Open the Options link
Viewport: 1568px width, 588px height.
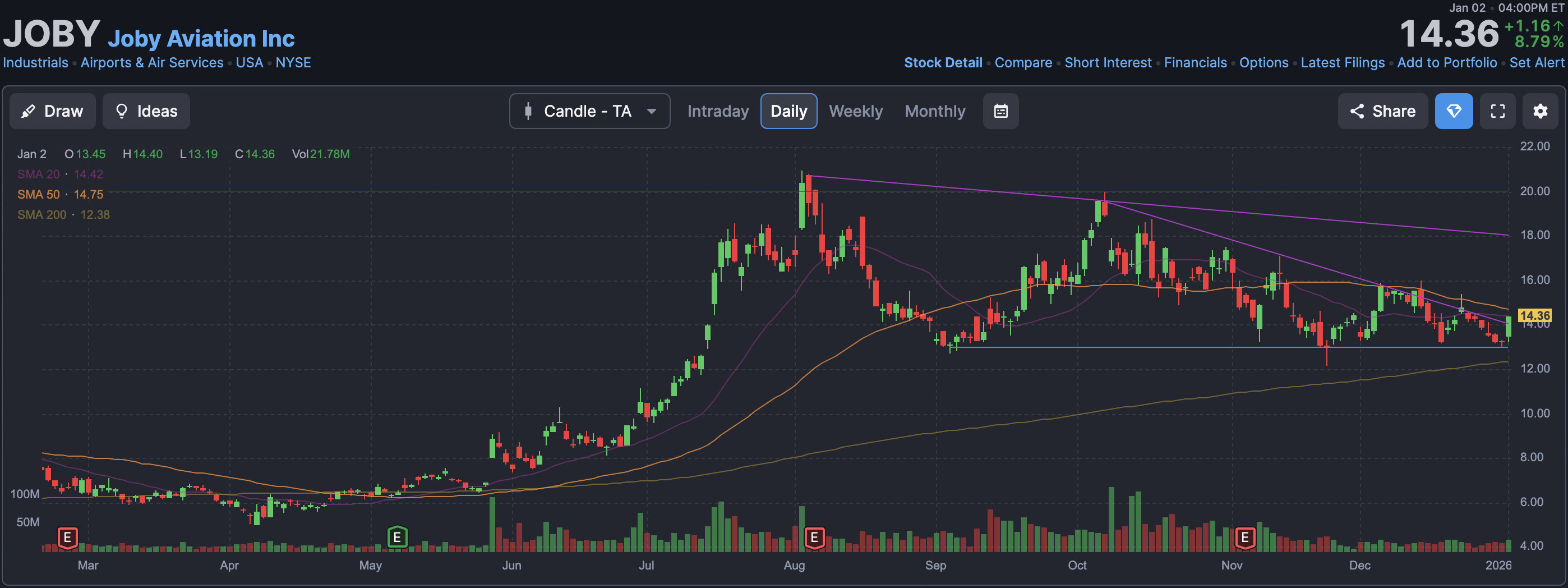pyautogui.click(x=1263, y=63)
